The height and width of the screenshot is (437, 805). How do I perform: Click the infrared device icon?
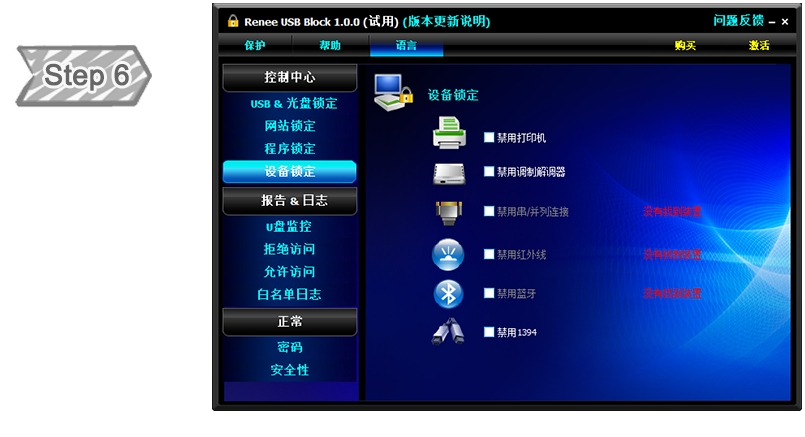[448, 255]
